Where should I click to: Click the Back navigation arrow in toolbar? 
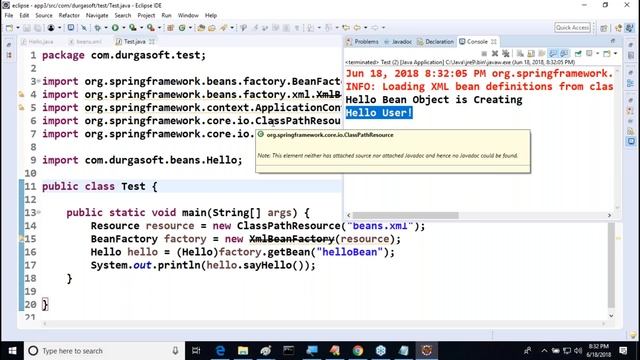(x=357, y=28)
